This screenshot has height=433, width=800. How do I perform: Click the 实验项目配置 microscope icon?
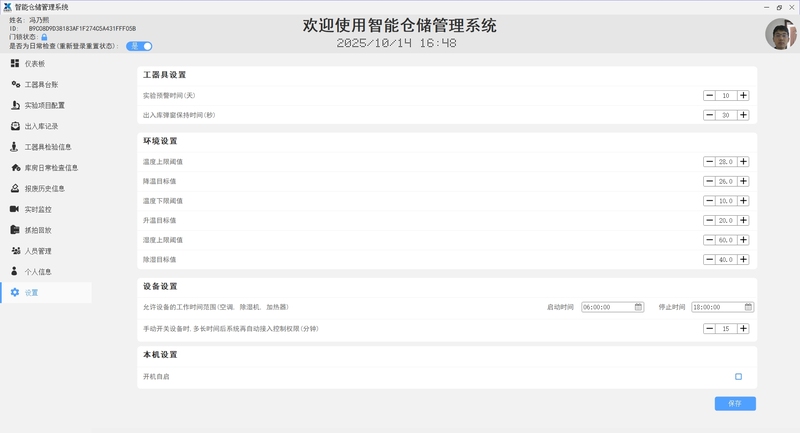[x=15, y=105]
